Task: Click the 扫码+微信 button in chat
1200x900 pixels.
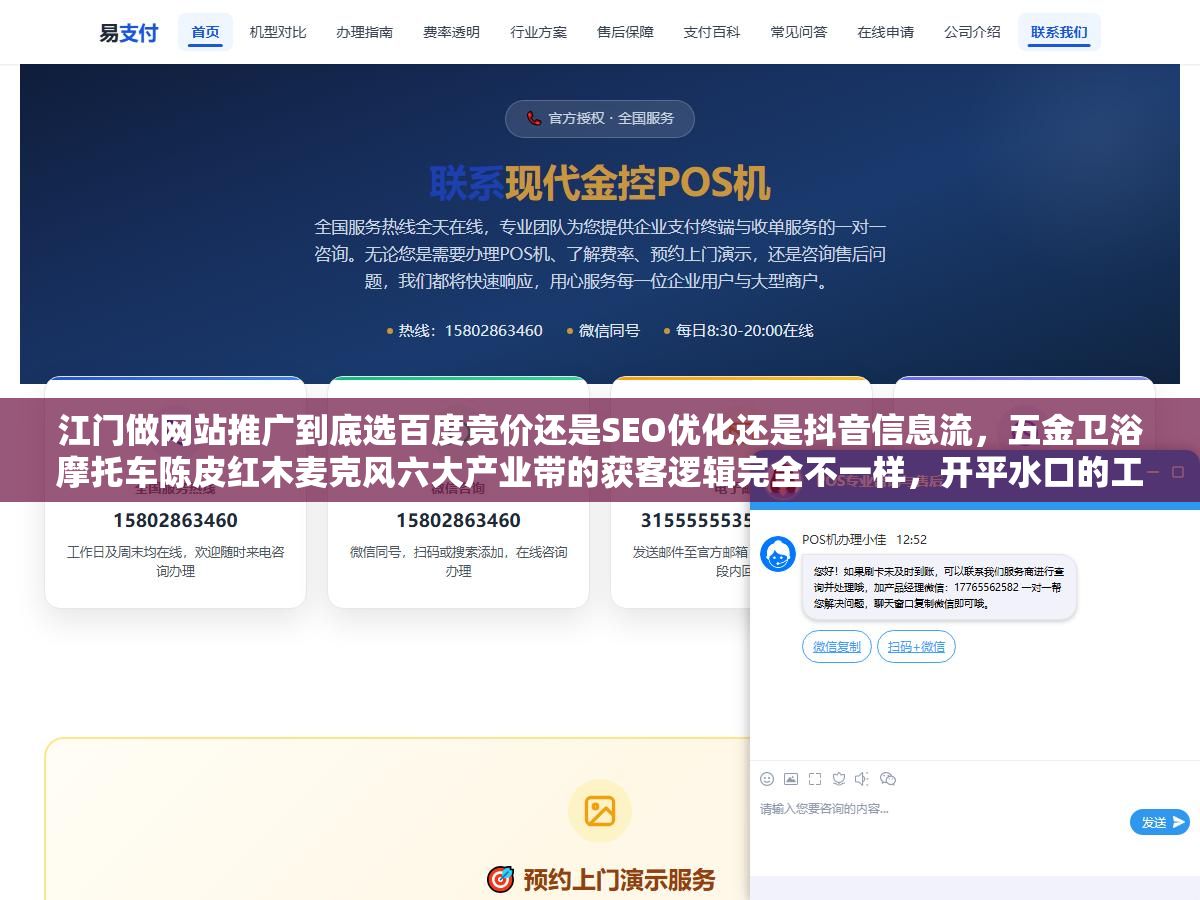Action: click(916, 646)
